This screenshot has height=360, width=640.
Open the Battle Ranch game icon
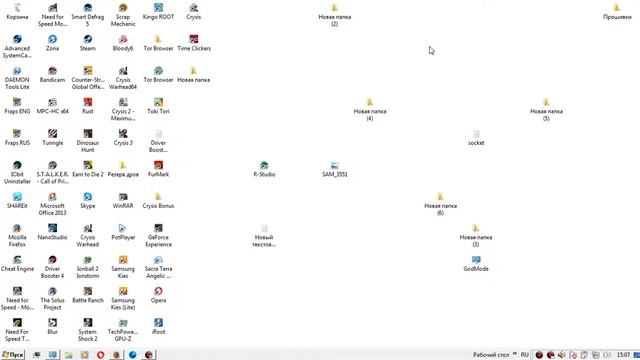tap(88, 295)
